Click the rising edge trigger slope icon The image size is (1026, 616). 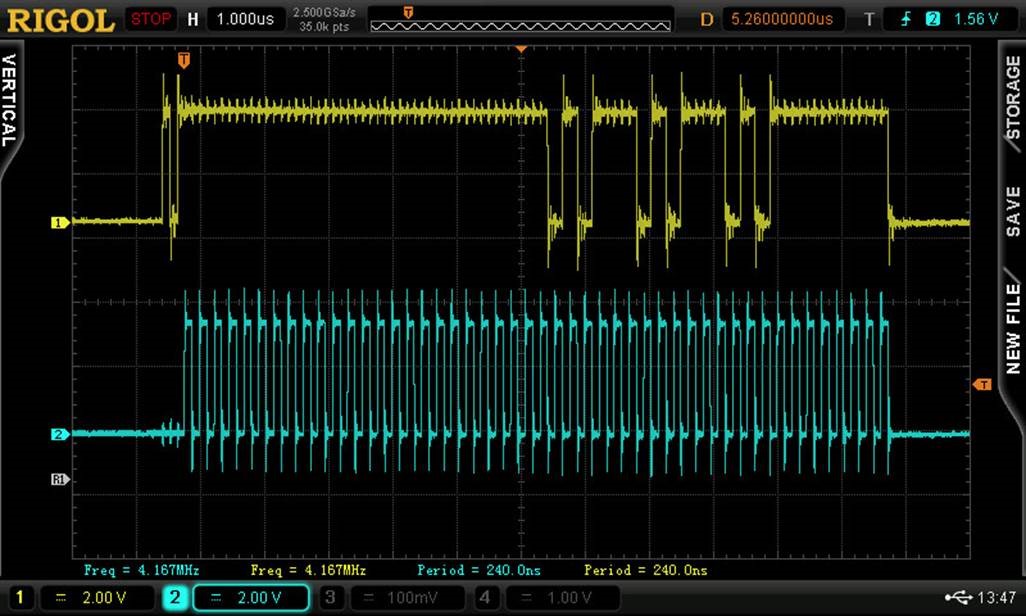[x=906, y=19]
